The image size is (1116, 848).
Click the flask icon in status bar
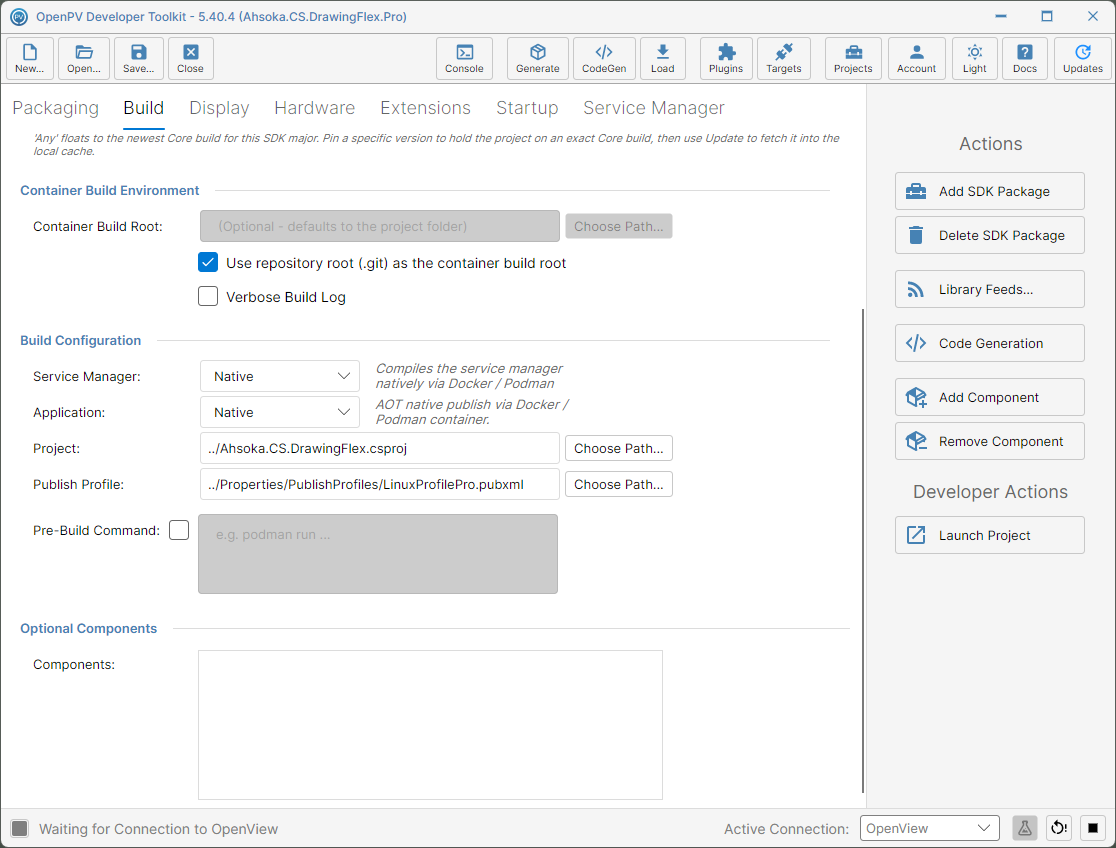(1024, 828)
